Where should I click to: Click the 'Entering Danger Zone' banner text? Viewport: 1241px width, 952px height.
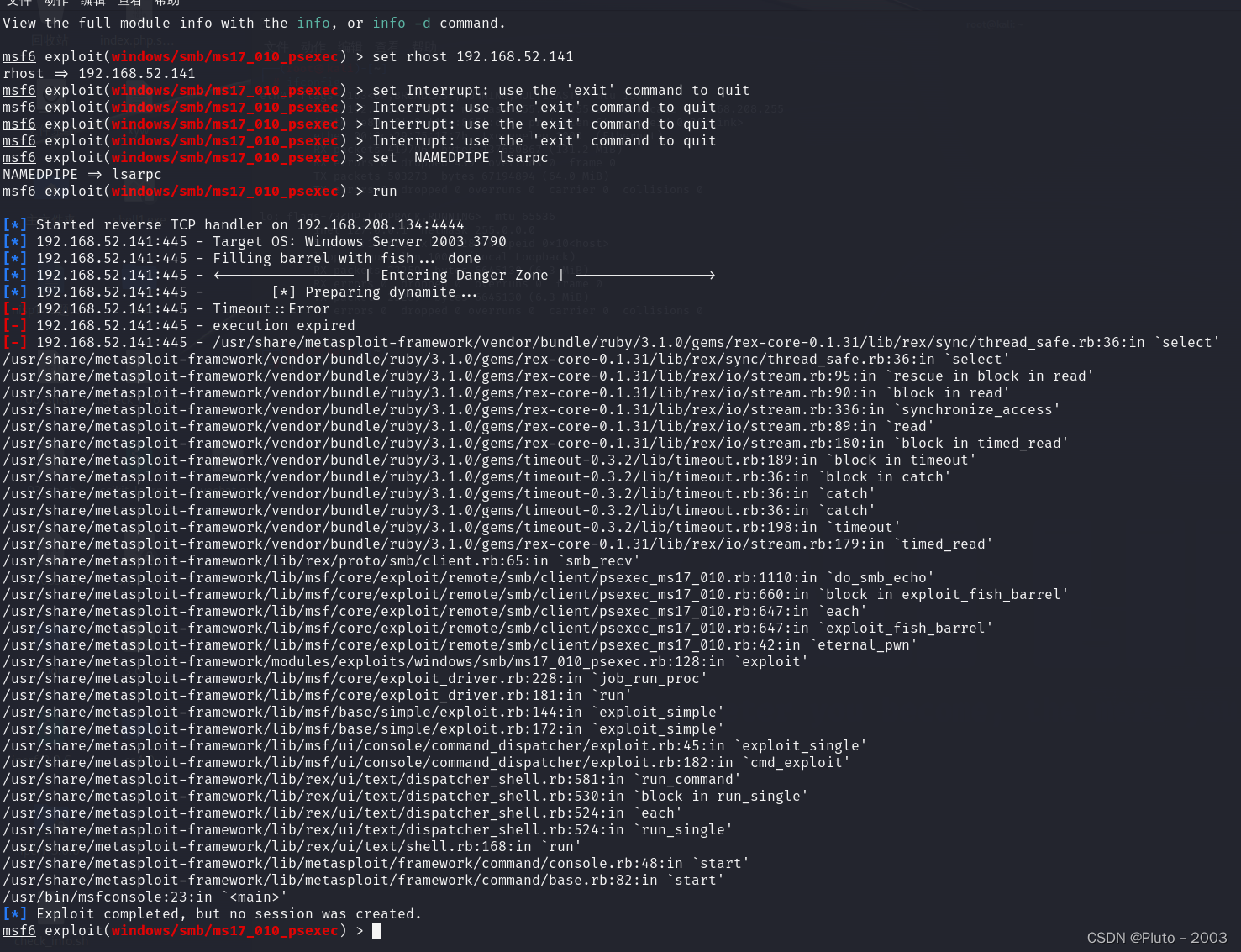[x=464, y=275]
